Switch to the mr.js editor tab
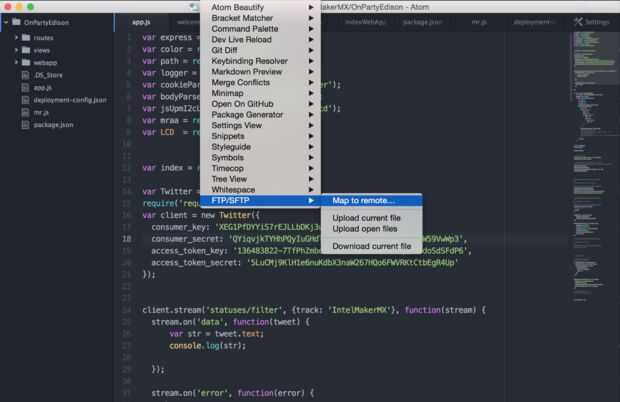 pos(479,23)
